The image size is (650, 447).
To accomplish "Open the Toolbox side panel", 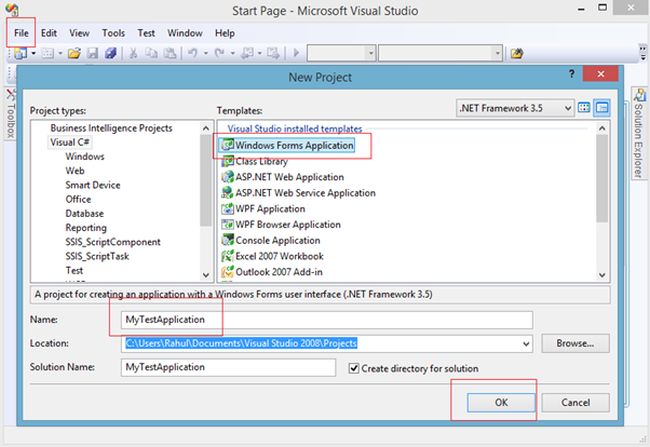I will pos(10,114).
